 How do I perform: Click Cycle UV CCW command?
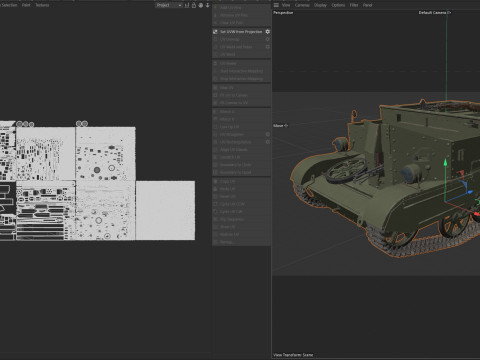(241, 204)
